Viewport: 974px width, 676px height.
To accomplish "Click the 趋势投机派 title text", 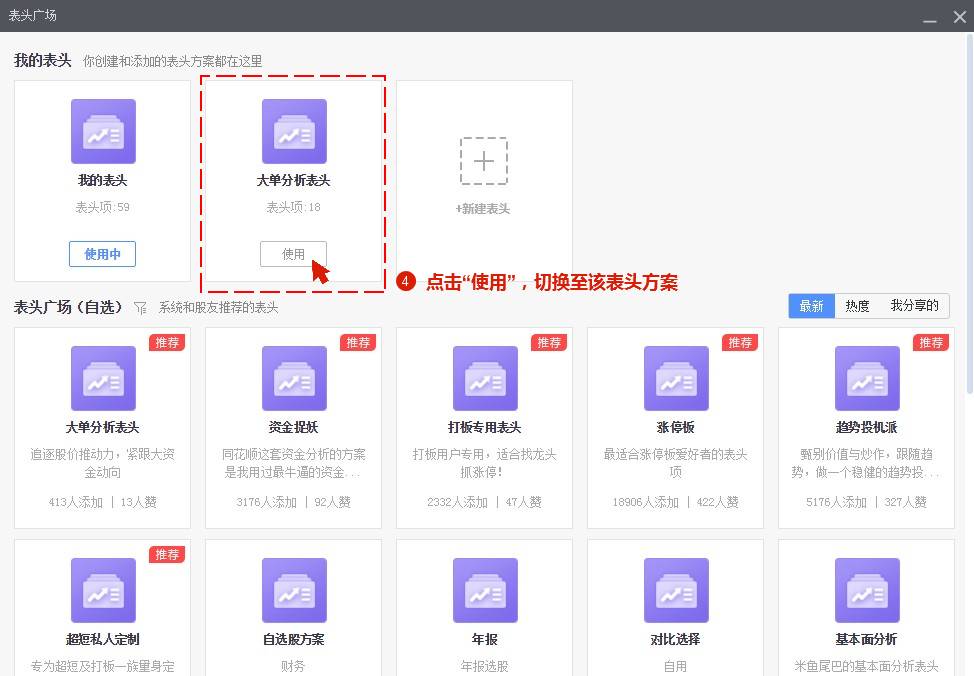I will 867,427.
